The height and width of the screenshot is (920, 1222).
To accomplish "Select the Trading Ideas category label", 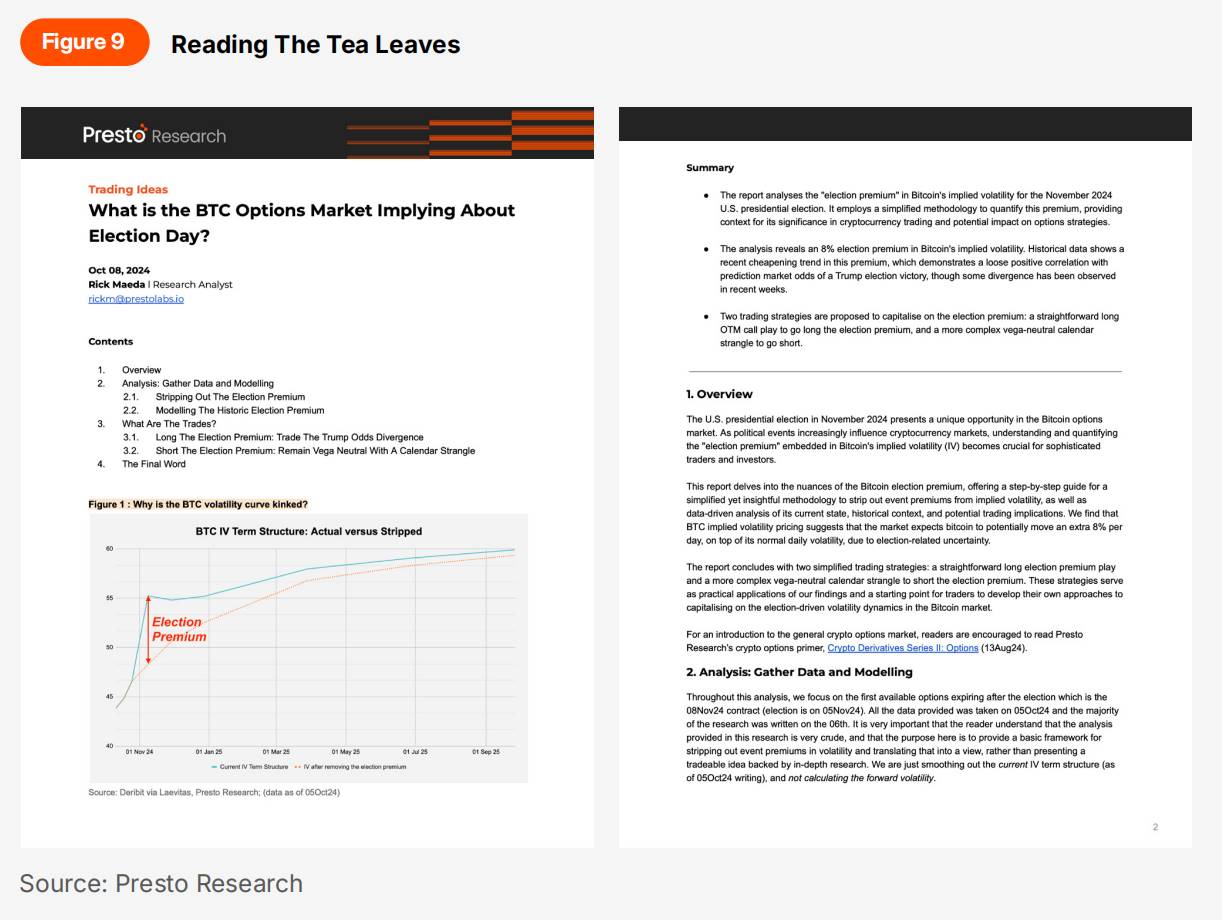I will (x=128, y=189).
